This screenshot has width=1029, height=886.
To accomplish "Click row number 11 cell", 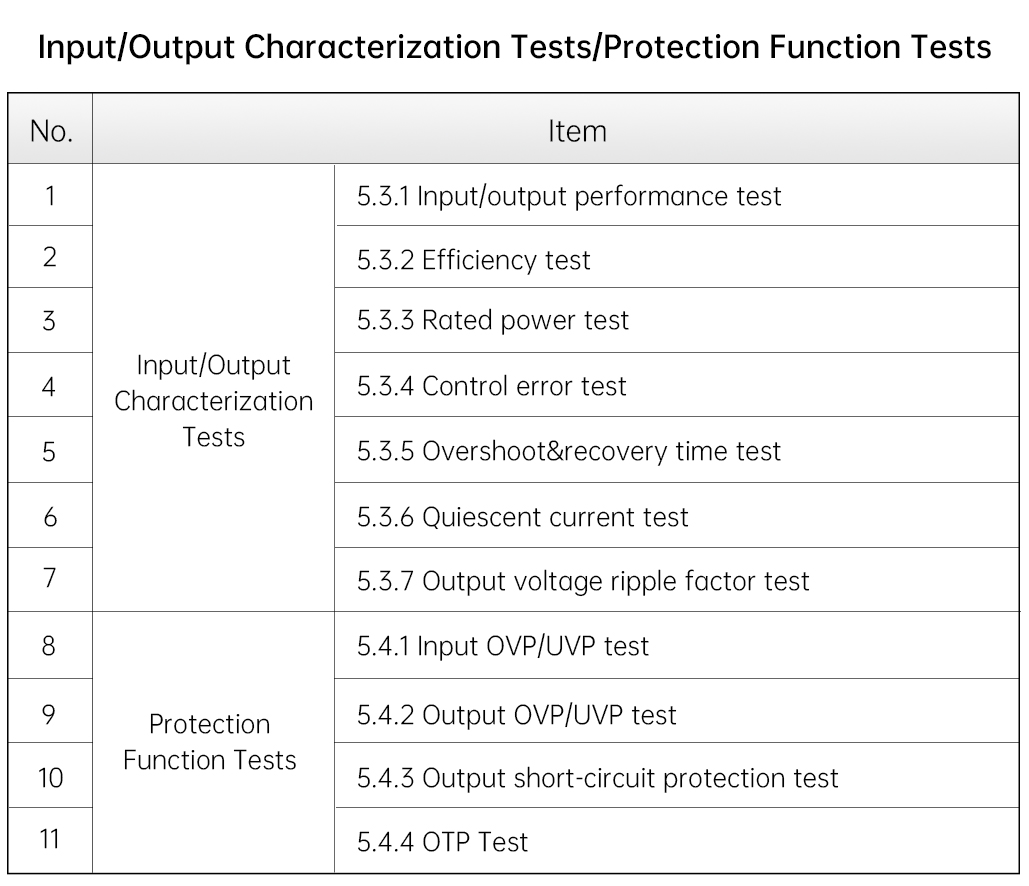I will click(x=50, y=838).
